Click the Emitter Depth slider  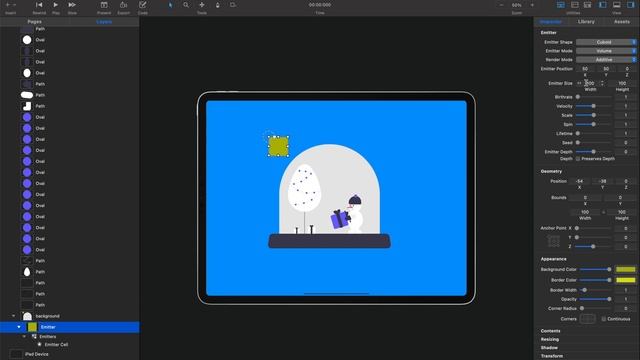pyautogui.click(x=593, y=152)
